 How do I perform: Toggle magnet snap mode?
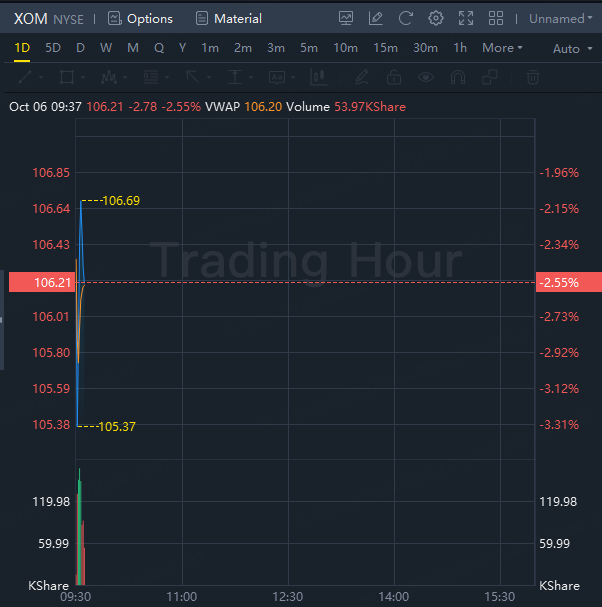click(458, 77)
